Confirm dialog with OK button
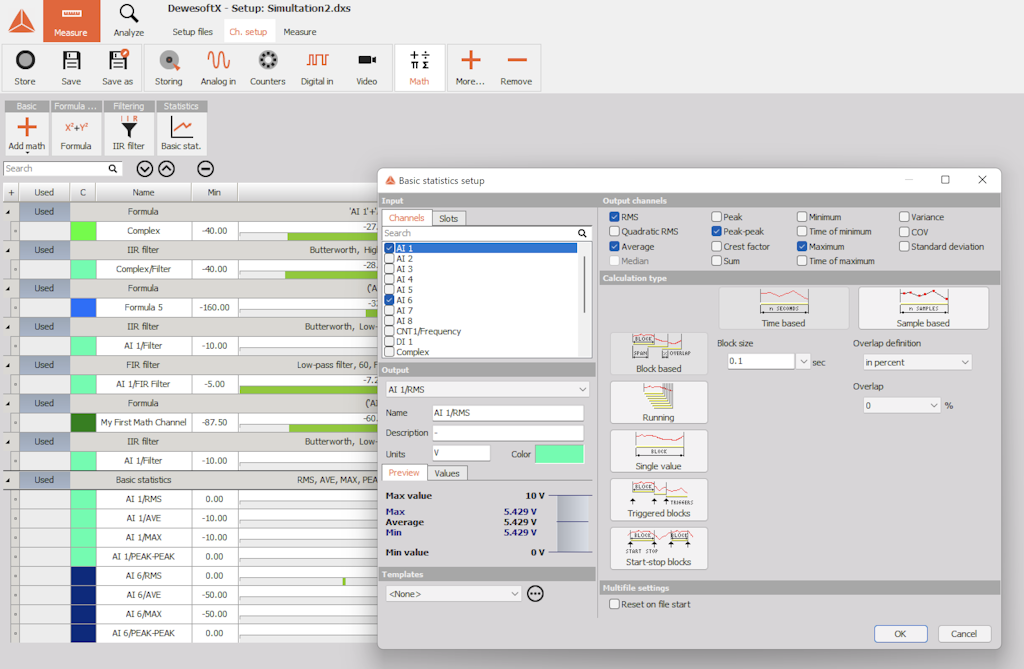This screenshot has height=669, width=1024. pyautogui.click(x=900, y=634)
